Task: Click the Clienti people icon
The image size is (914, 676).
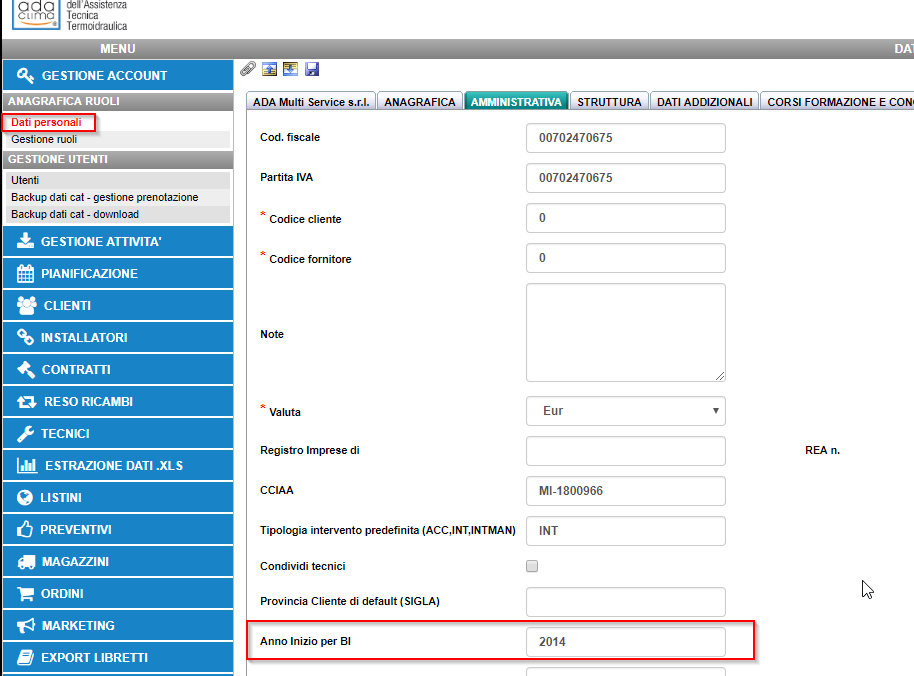Action: click(x=27, y=305)
